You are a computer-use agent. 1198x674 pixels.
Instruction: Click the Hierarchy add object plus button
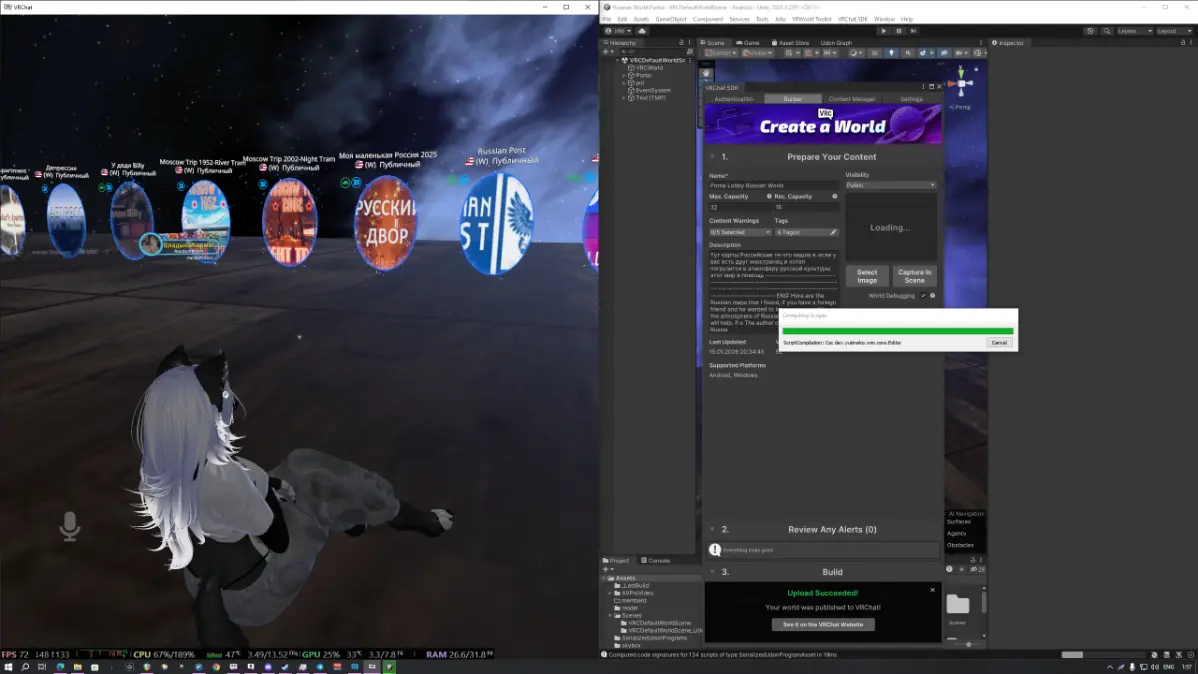pos(607,51)
